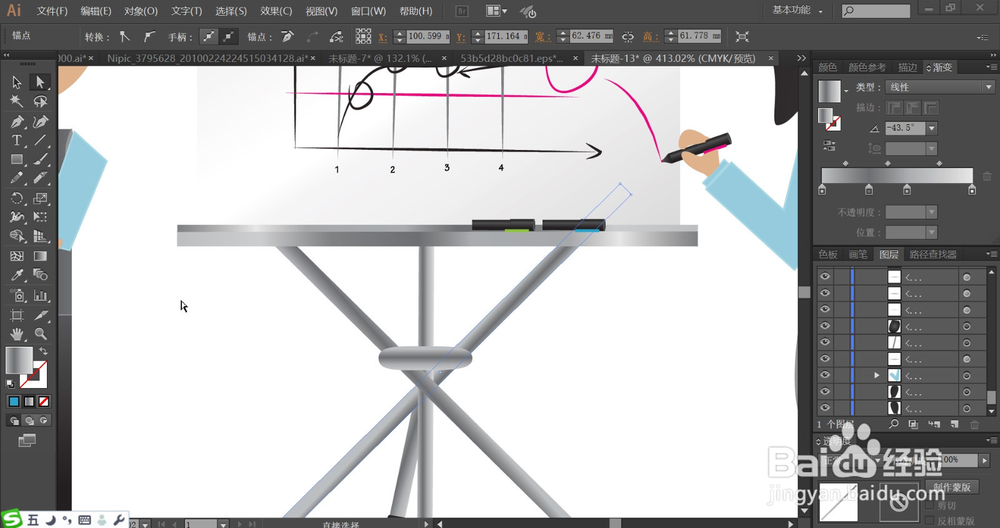Click convert anchor point to corner icon
This screenshot has width=1000, height=528.
point(125,37)
